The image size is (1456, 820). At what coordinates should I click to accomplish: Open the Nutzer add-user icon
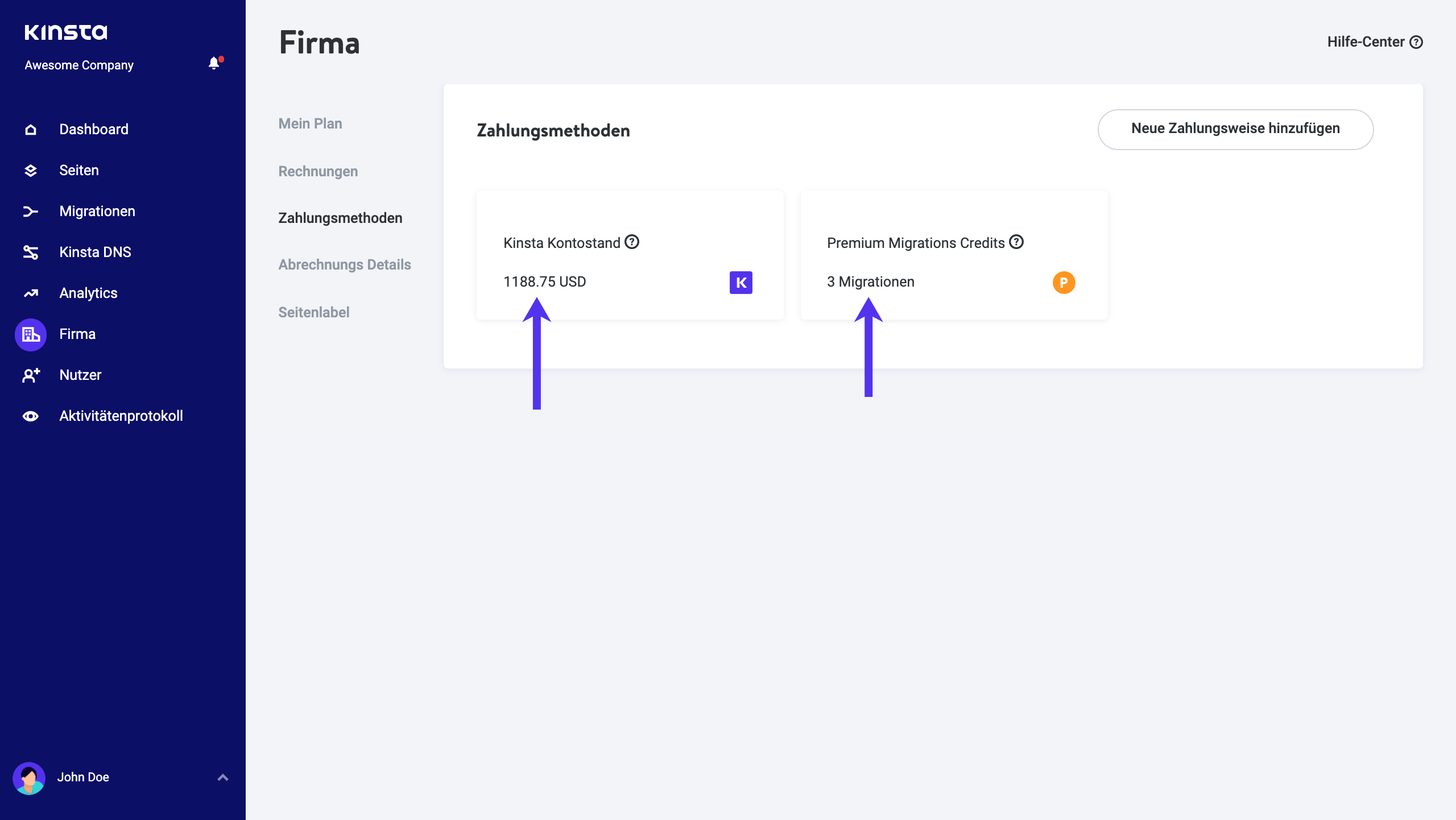pyautogui.click(x=30, y=375)
